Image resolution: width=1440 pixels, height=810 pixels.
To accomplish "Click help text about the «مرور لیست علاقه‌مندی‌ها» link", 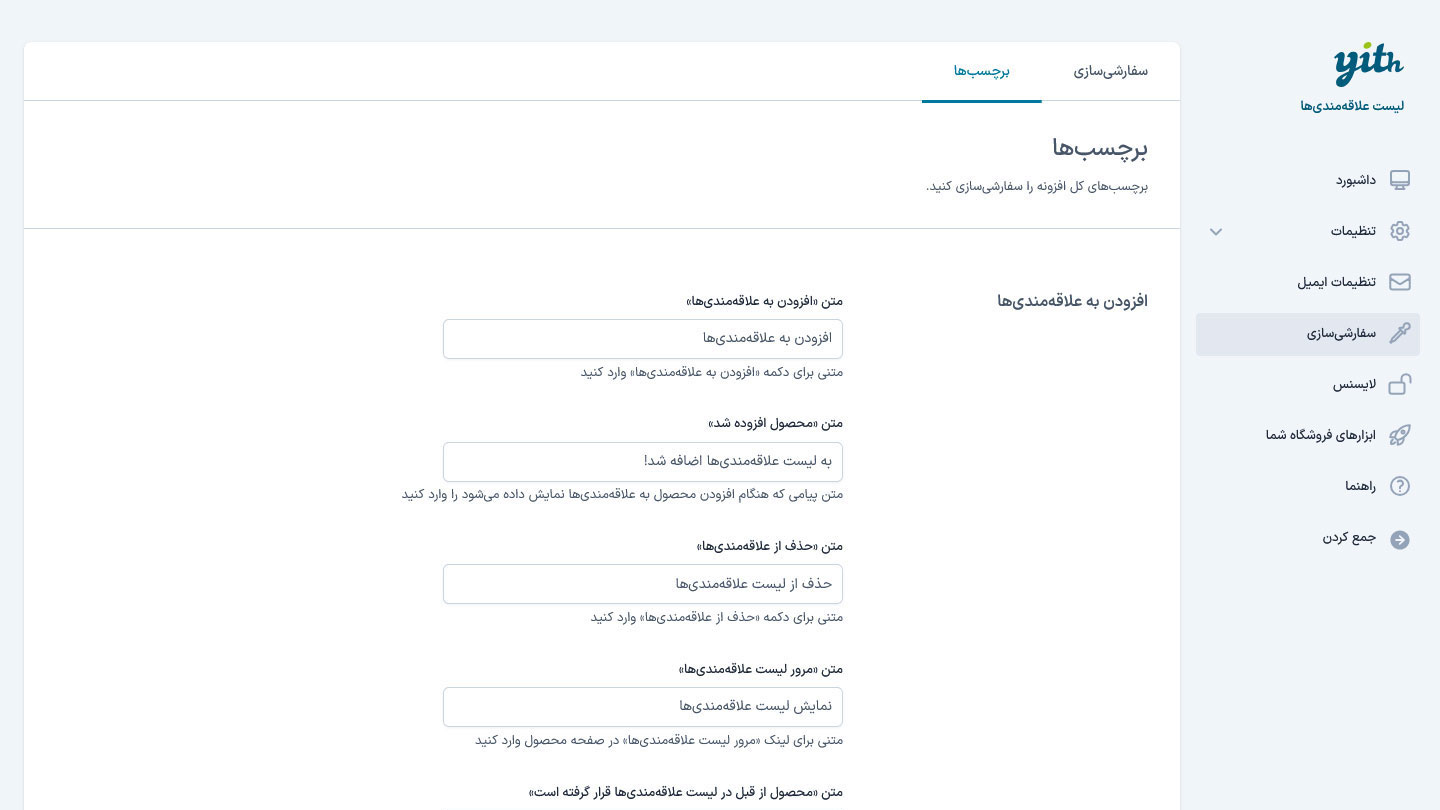I will tap(659, 740).
